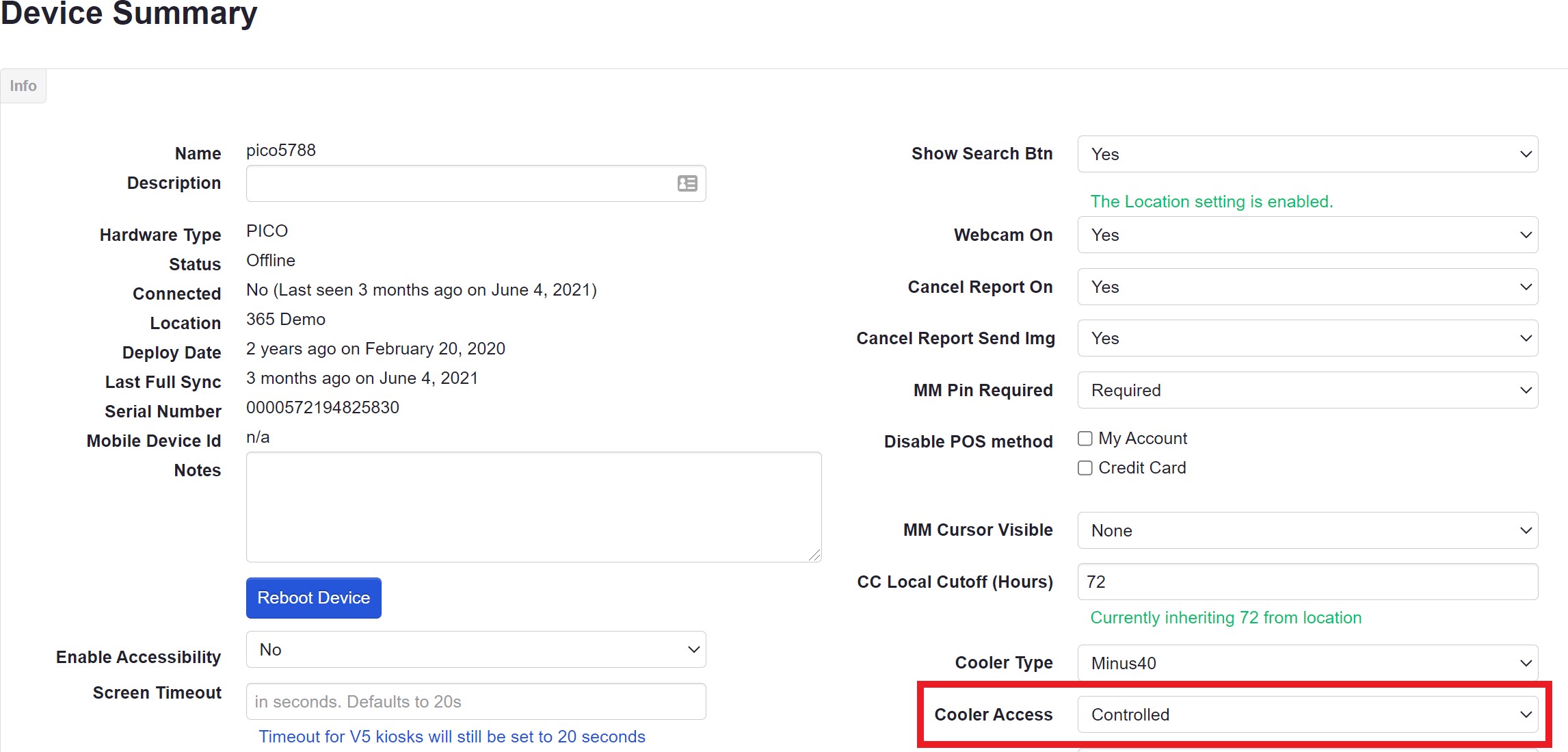
Task: Click the Show Search Btn dropdown chevron
Action: click(1526, 154)
